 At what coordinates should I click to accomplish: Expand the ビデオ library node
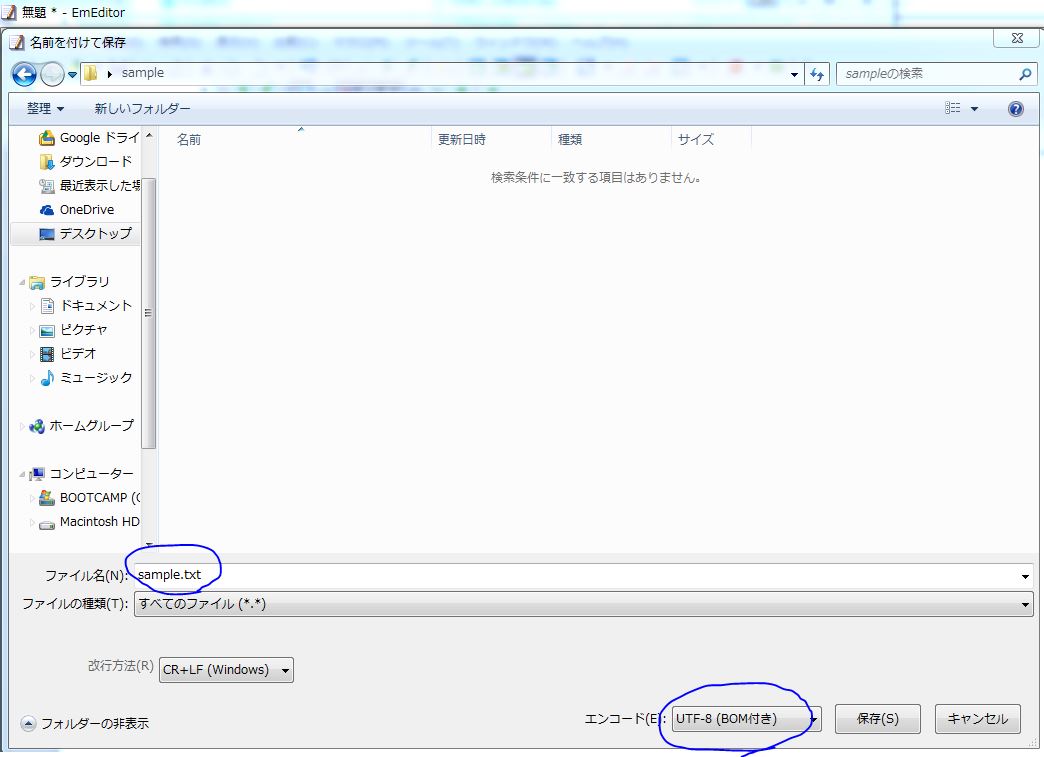(32, 354)
